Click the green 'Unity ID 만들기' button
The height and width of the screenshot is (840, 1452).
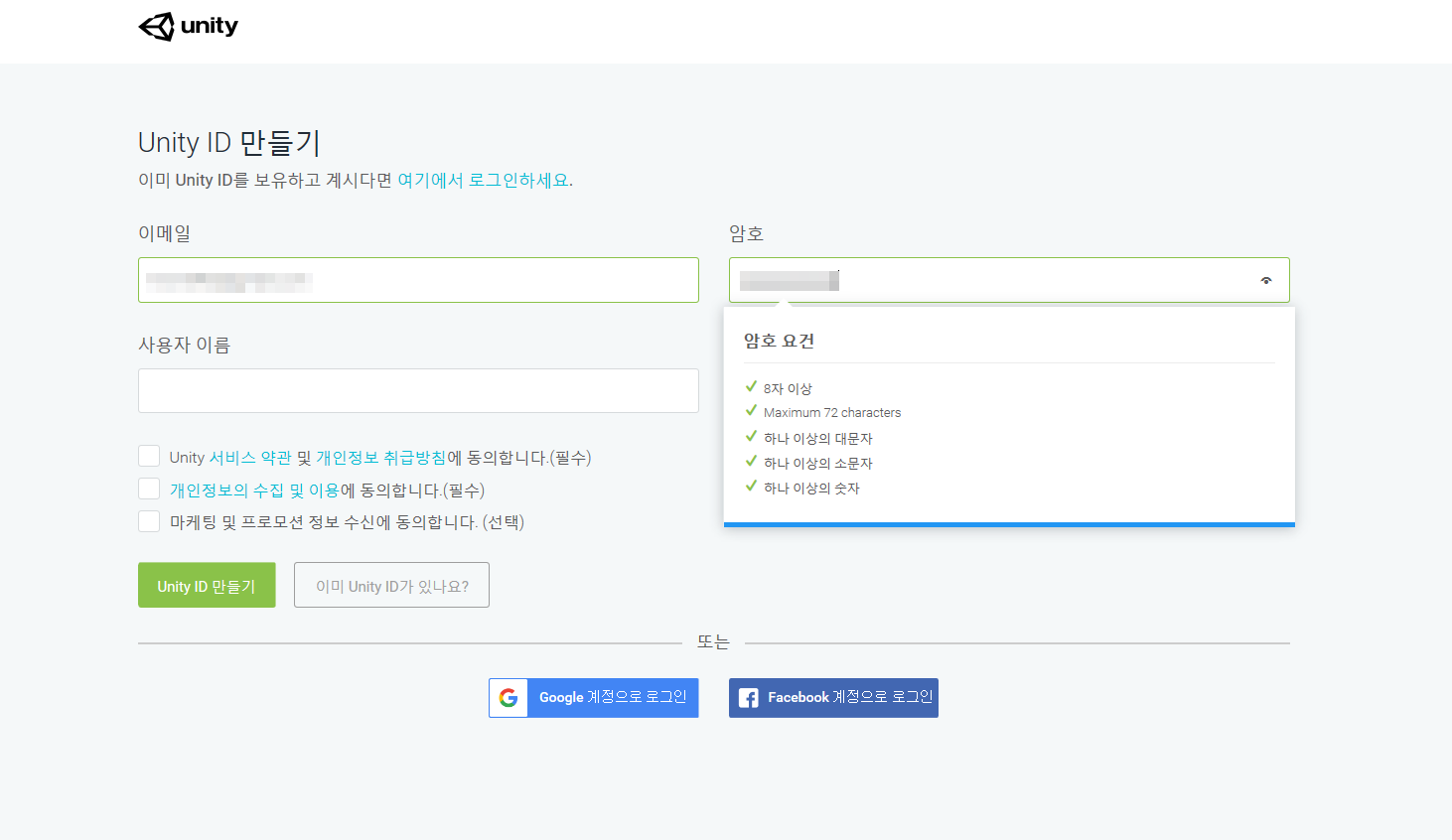click(207, 586)
